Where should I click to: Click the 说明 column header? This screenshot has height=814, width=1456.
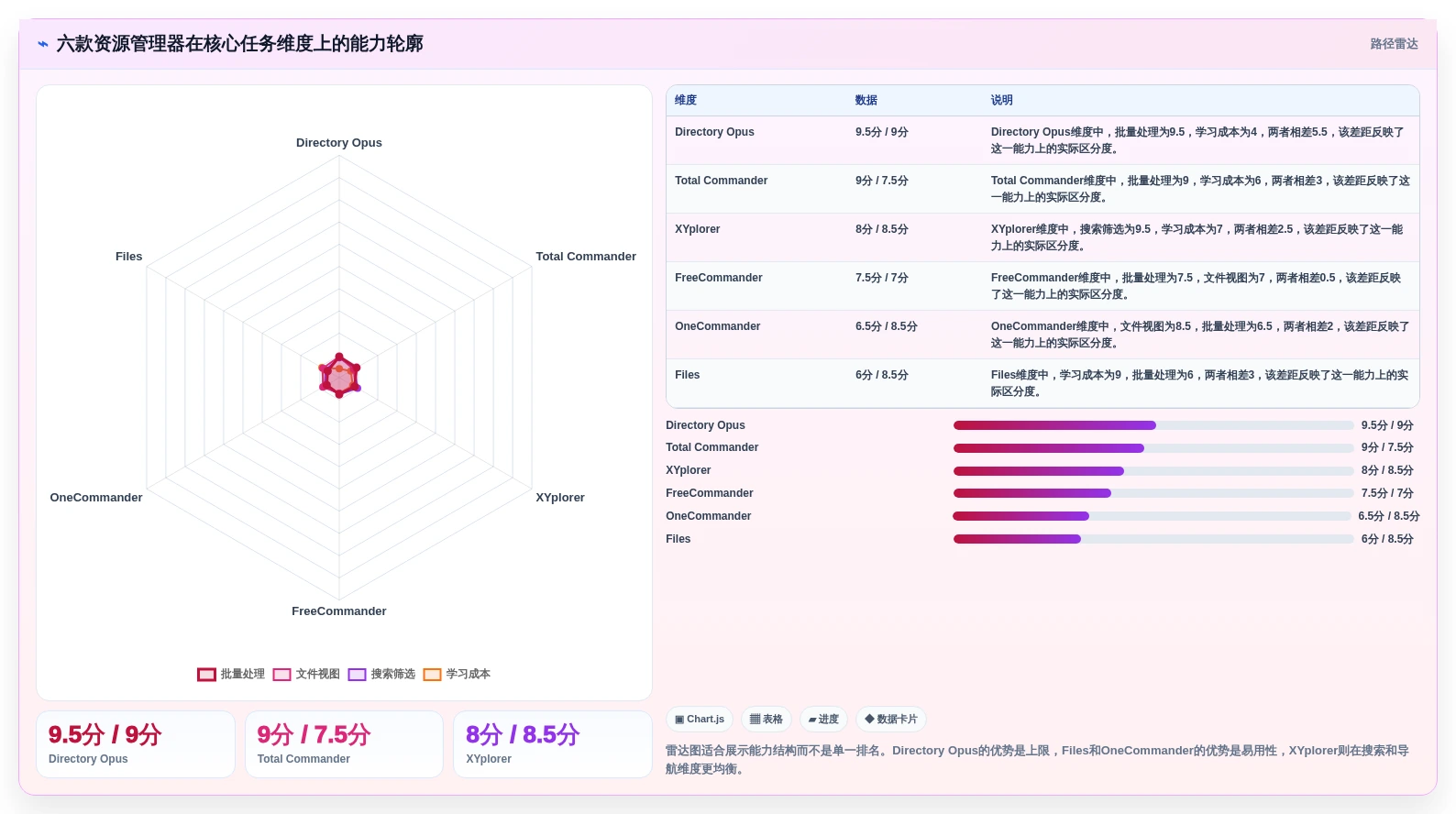click(x=1002, y=100)
